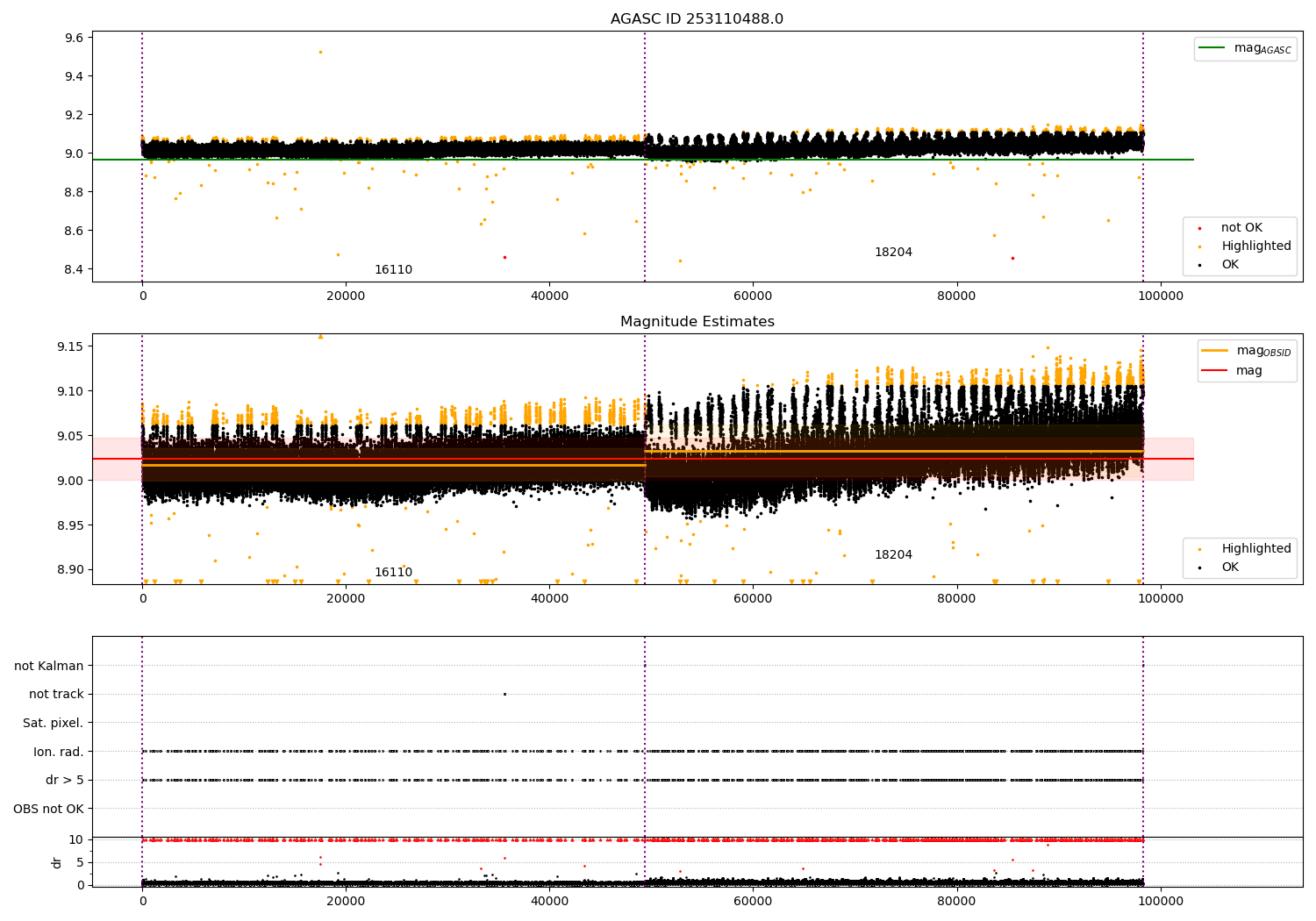
Task: Select the orange outlier point near 9.5 magnitude
Action: pos(320,52)
